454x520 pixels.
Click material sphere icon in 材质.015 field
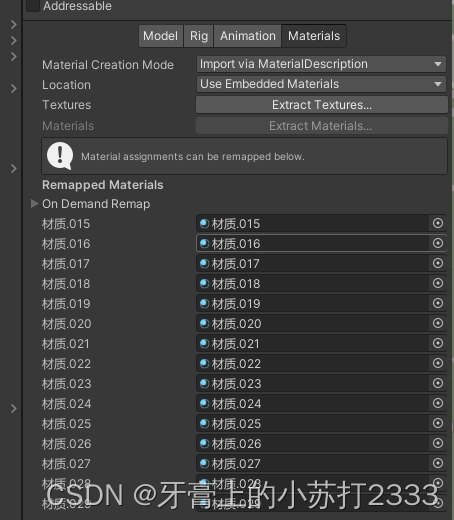pyautogui.click(x=204, y=223)
